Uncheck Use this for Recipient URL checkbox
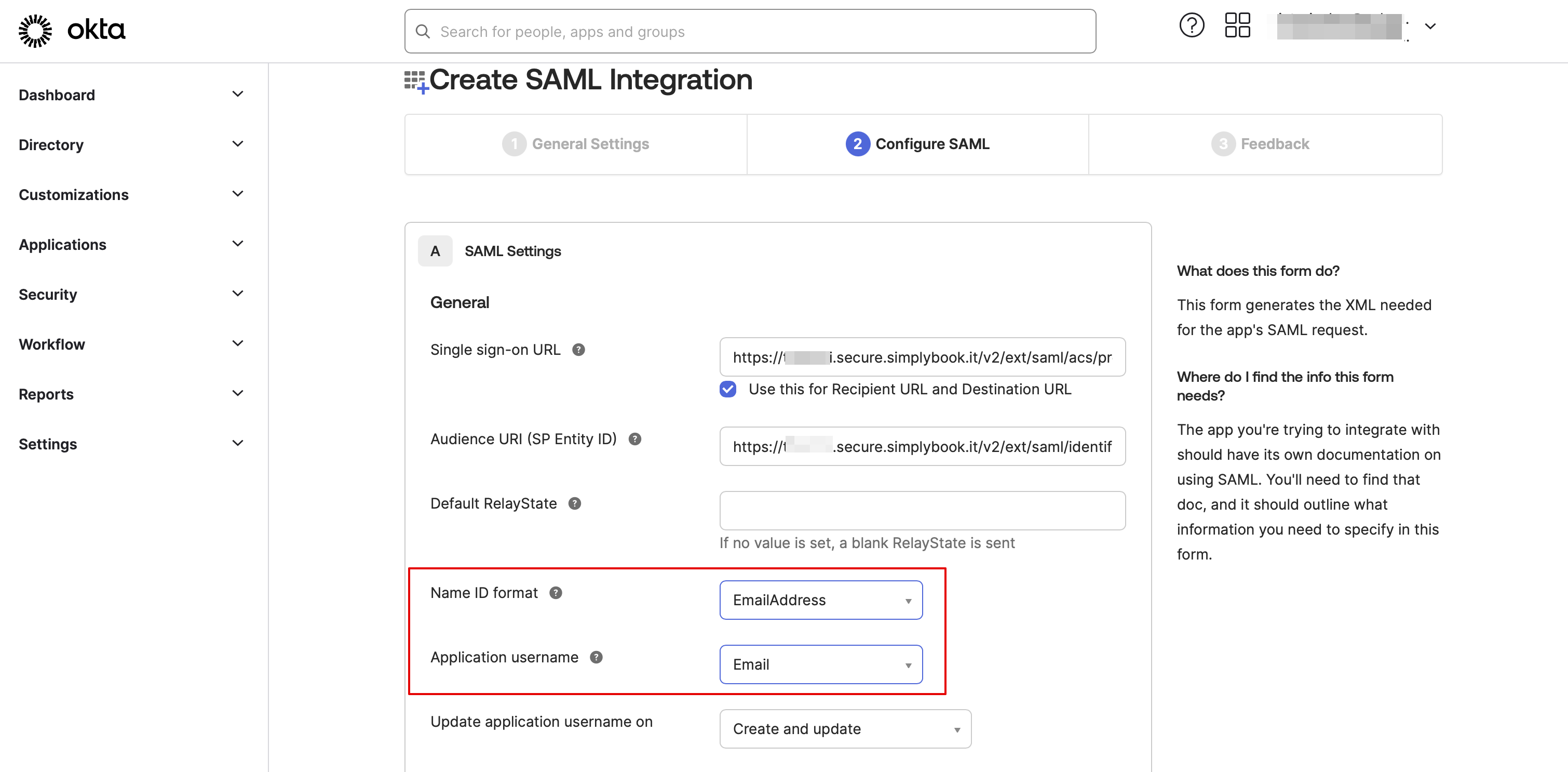The image size is (1568, 772). pos(727,389)
